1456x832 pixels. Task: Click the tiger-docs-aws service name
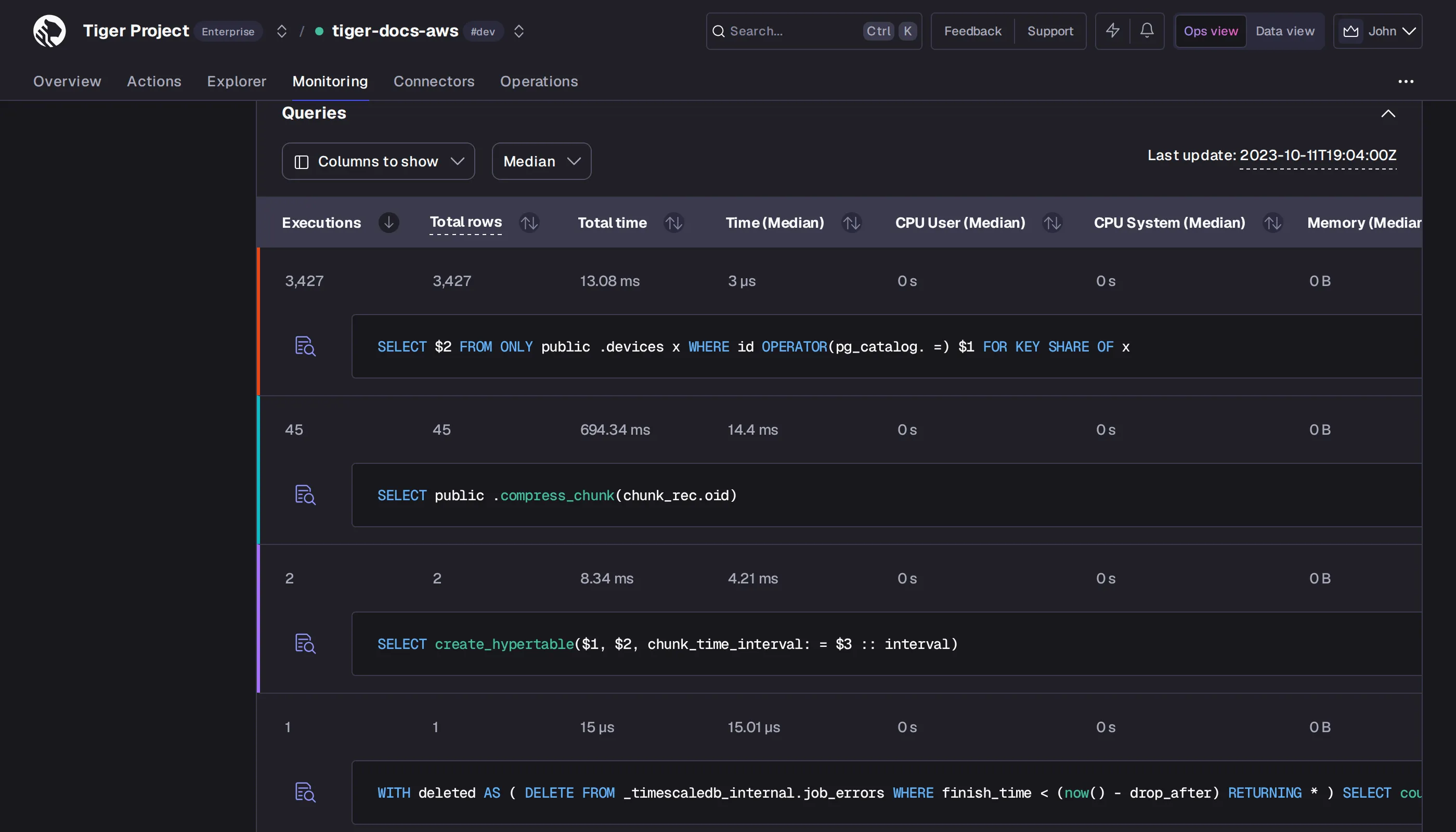pyautogui.click(x=395, y=31)
